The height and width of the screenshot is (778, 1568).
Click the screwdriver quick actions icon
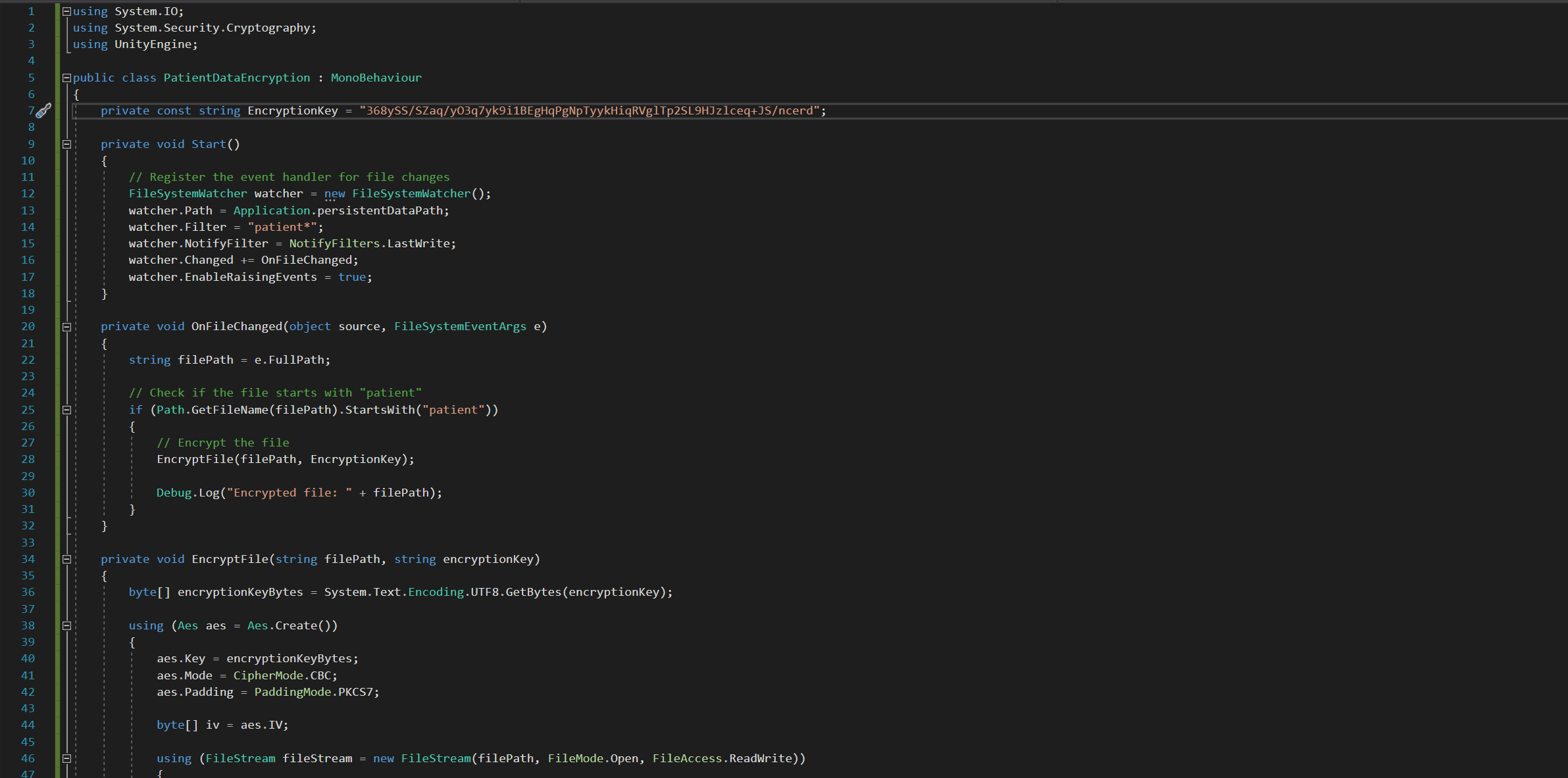[43, 111]
